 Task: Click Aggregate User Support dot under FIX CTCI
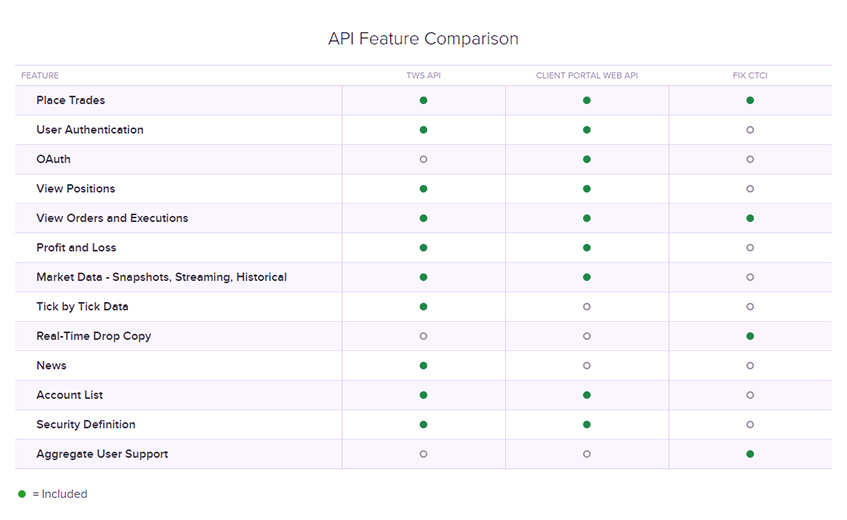click(x=750, y=454)
